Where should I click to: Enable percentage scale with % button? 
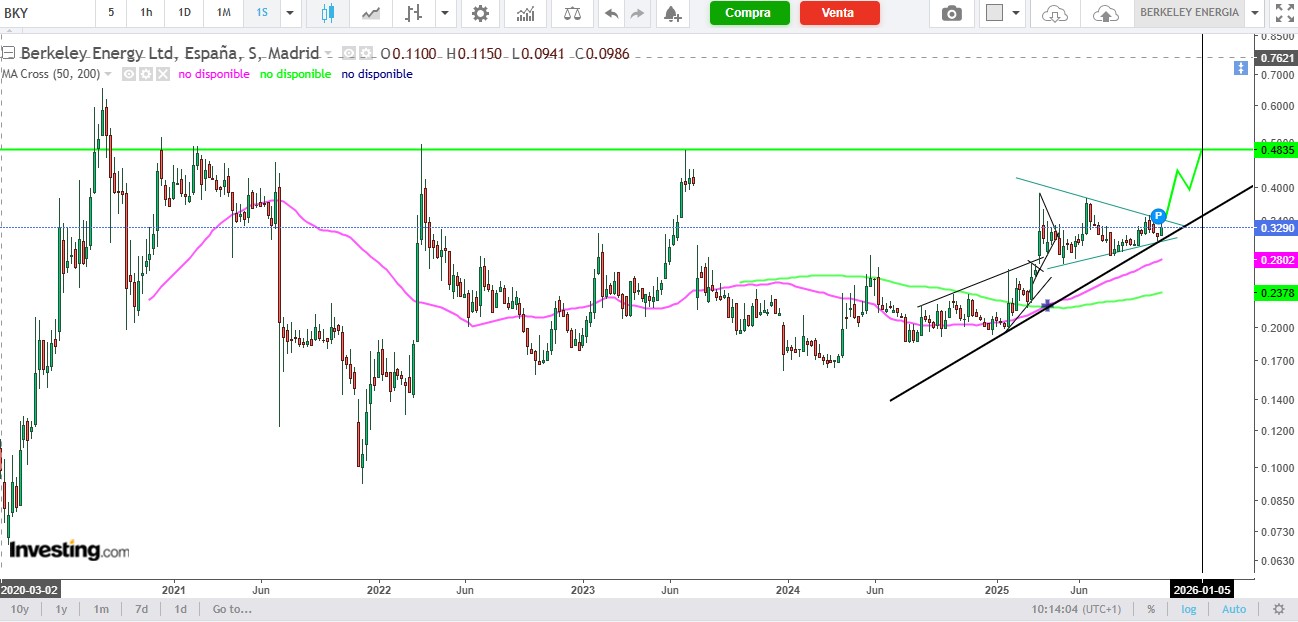pyautogui.click(x=1151, y=609)
